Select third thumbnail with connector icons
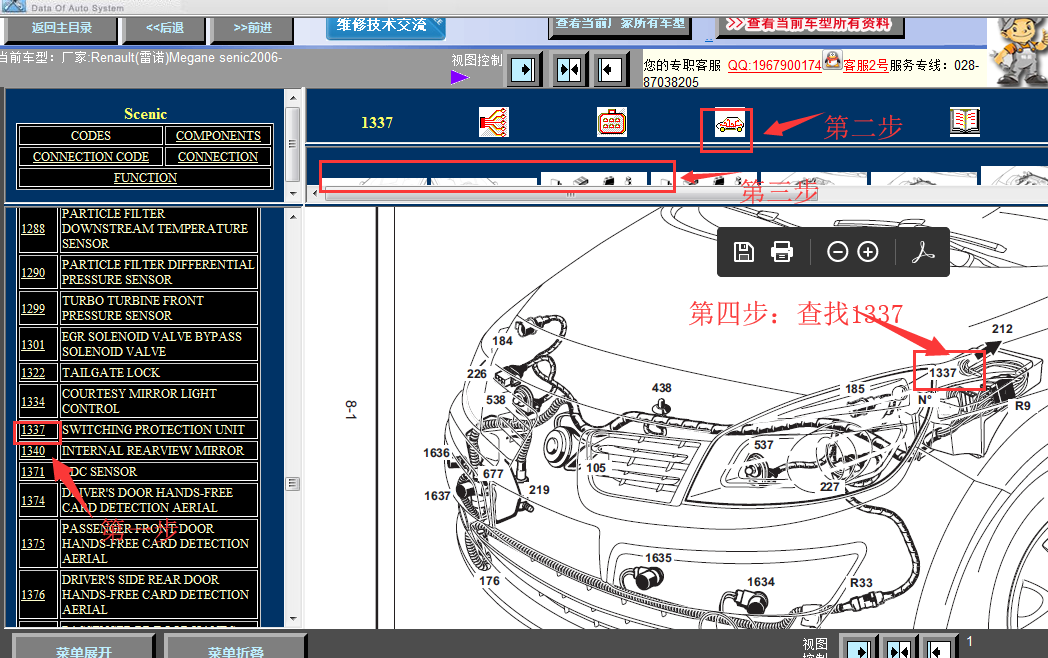The height and width of the screenshot is (658, 1048). (x=594, y=179)
